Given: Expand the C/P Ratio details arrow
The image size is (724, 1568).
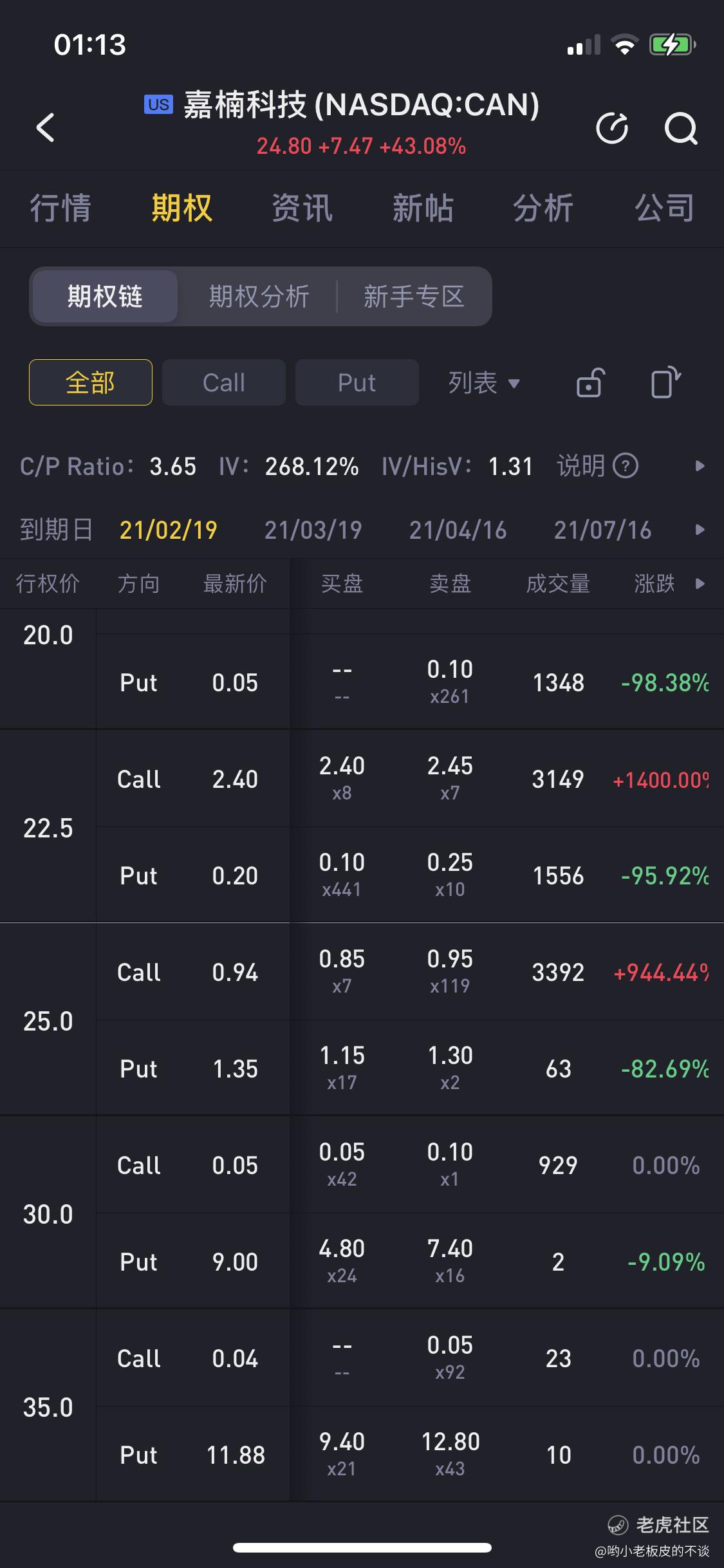Looking at the screenshot, I should (x=700, y=465).
